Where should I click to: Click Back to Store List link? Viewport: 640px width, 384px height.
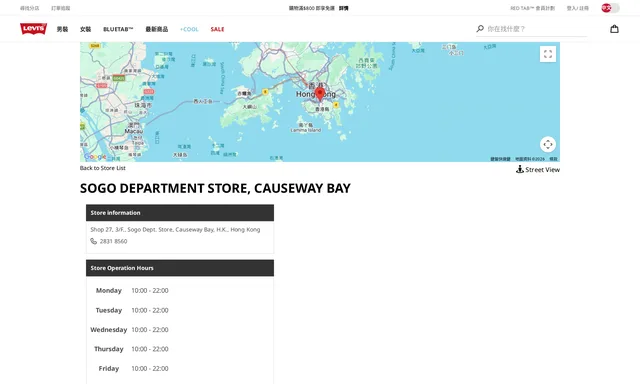tap(102, 168)
